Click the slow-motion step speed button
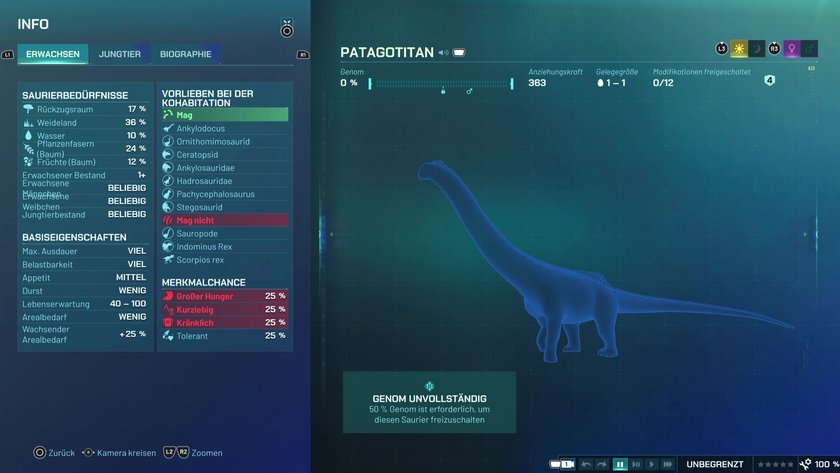 pos(636,464)
